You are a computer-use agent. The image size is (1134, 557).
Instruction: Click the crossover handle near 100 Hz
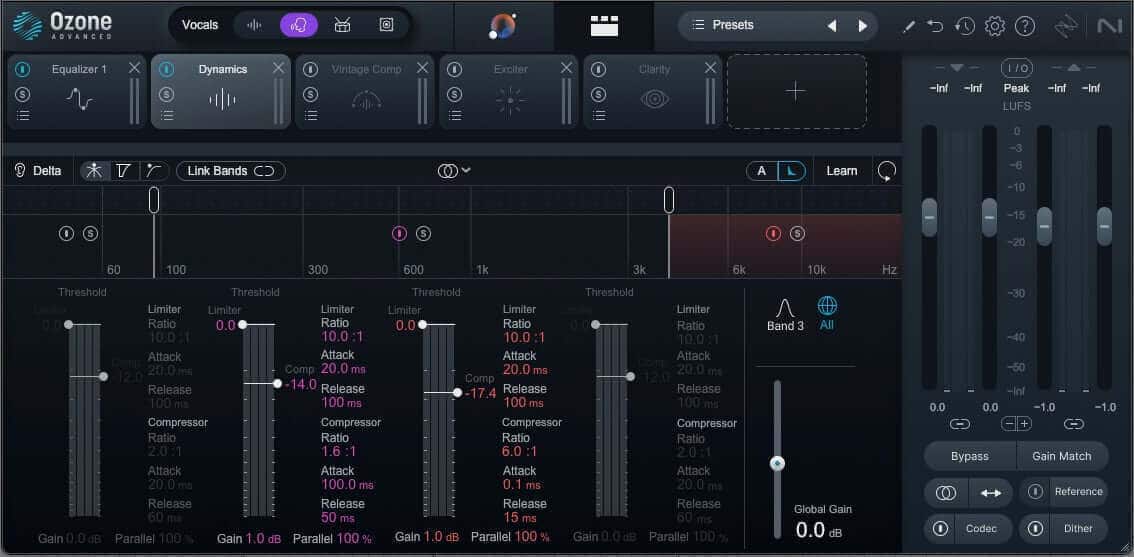point(154,200)
